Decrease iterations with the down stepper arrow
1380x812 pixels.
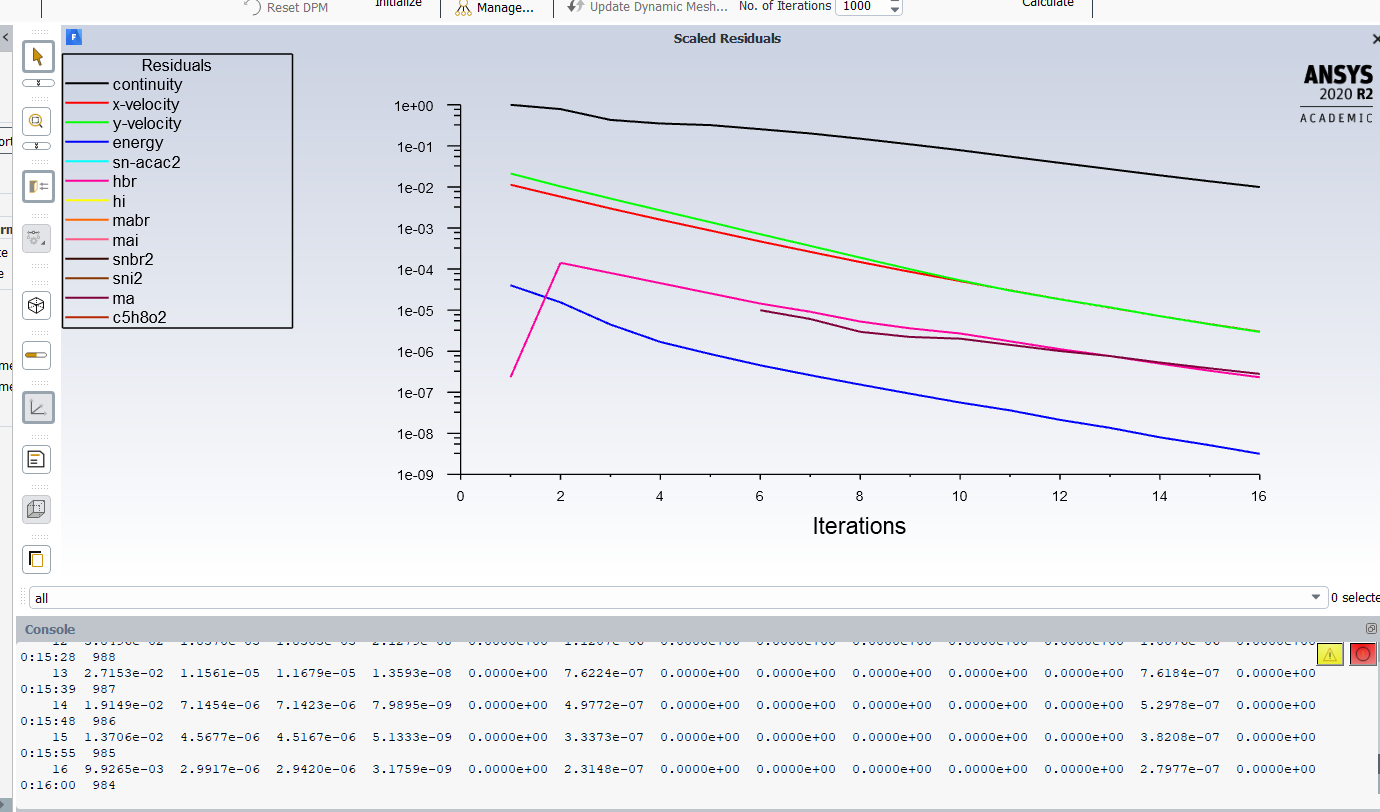tap(895, 10)
